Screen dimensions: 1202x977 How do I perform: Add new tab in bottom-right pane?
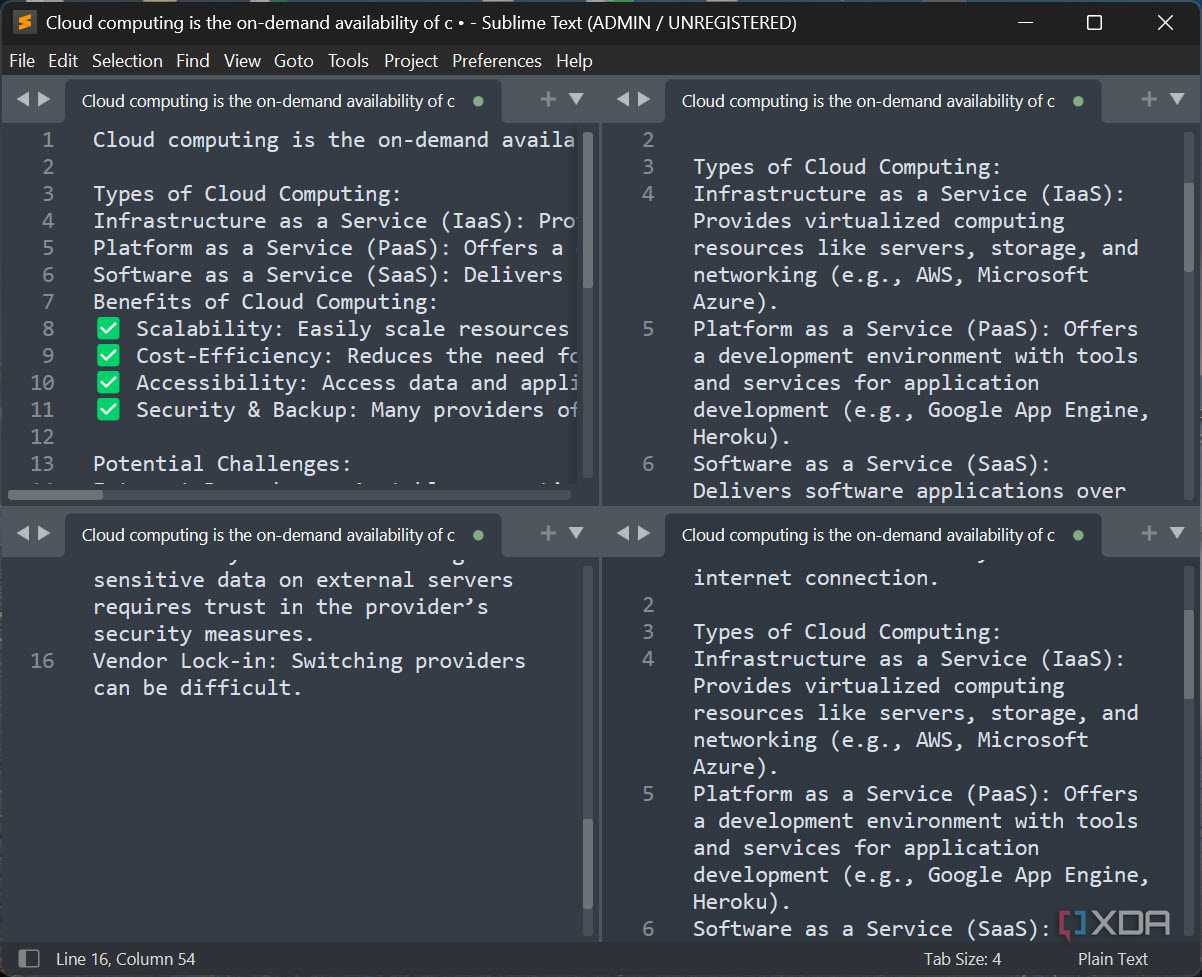1149,533
